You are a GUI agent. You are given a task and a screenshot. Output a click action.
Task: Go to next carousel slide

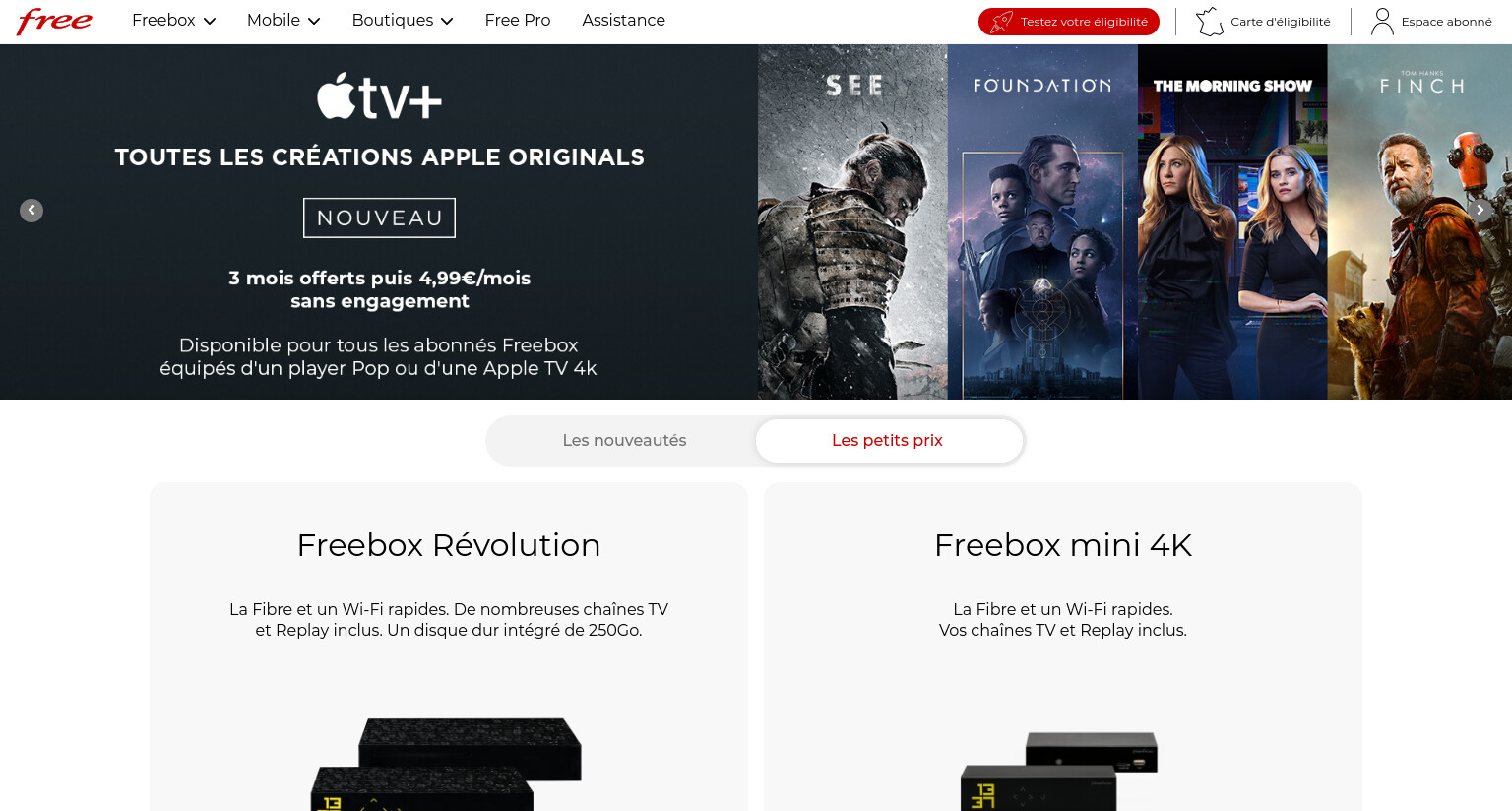tap(1480, 211)
